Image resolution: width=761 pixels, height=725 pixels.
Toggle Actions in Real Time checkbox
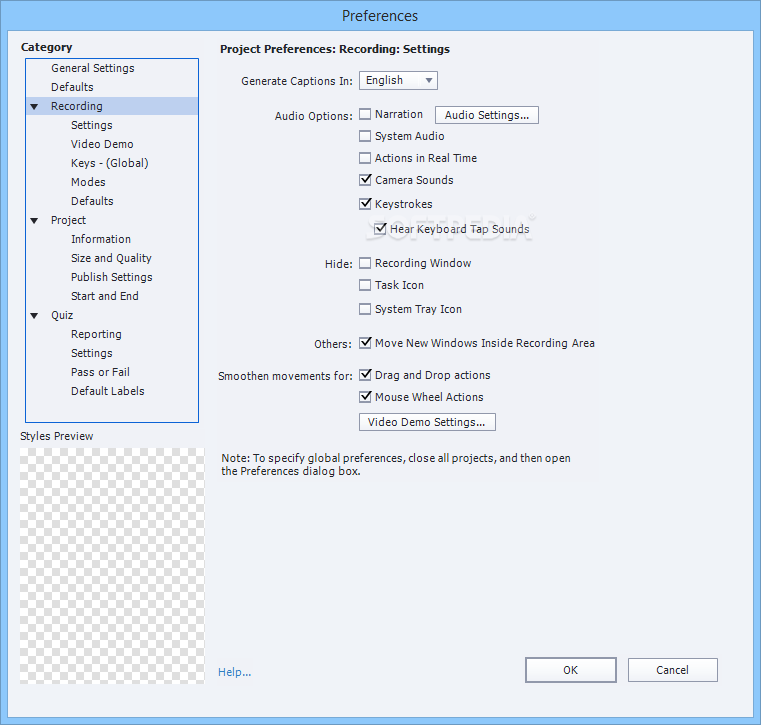tap(365, 158)
